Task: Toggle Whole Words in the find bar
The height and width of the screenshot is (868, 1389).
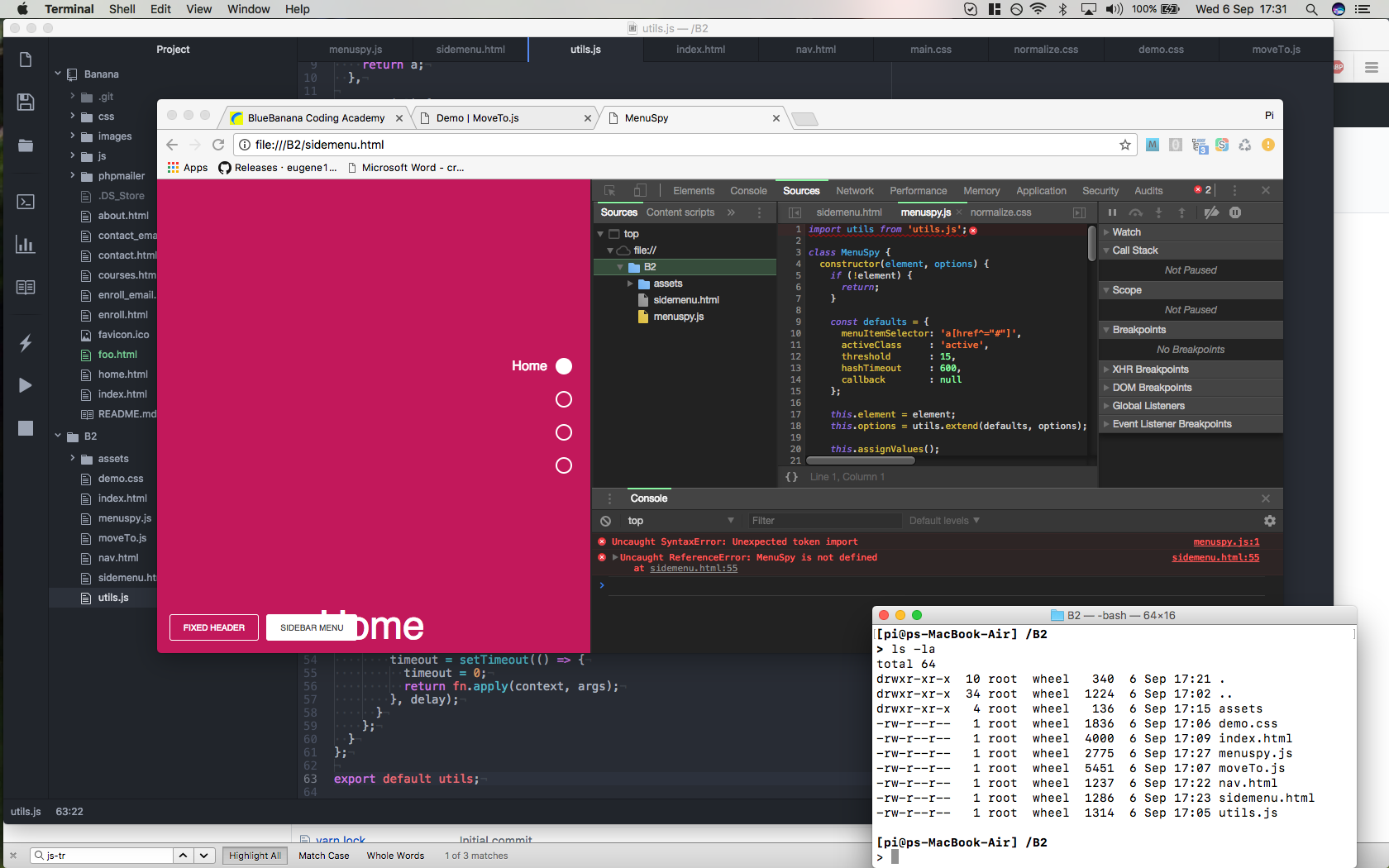Action: (x=395, y=856)
